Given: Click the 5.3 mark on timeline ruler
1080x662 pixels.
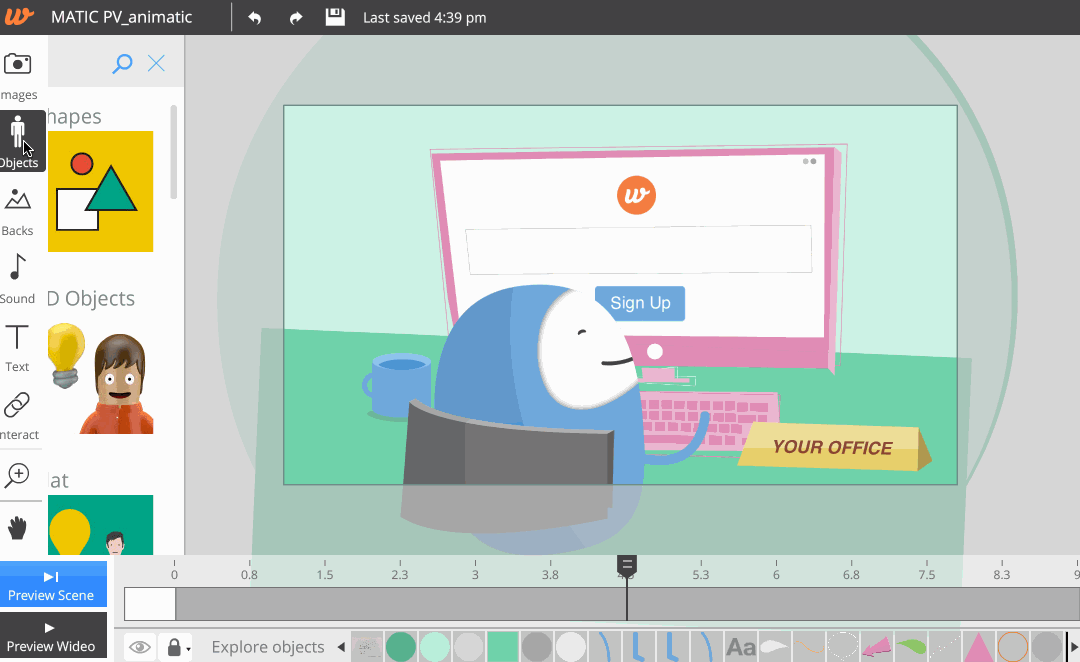Looking at the screenshot, I should 700,575.
